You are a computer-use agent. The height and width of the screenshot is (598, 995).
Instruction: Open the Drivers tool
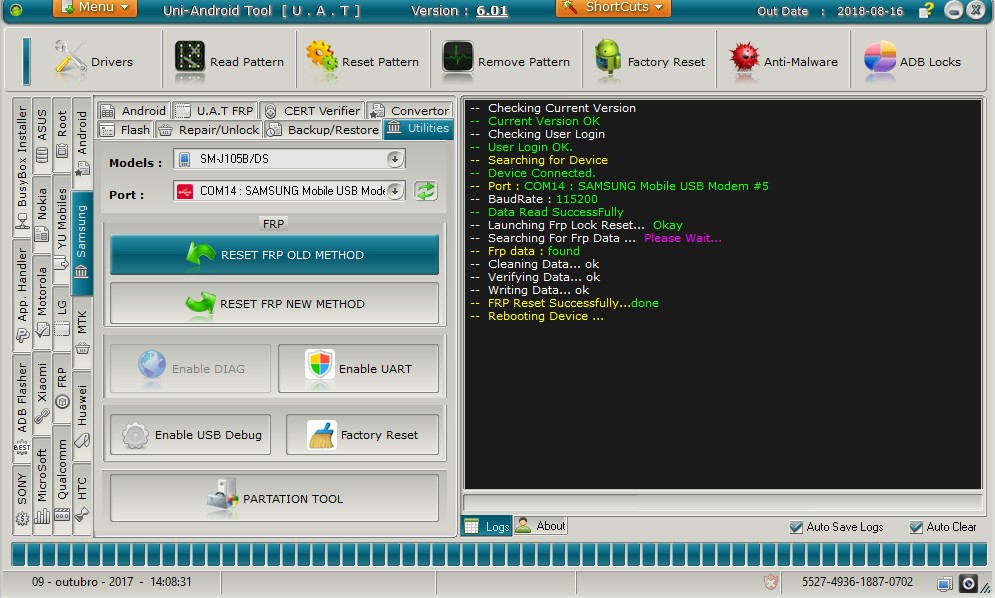click(x=93, y=62)
